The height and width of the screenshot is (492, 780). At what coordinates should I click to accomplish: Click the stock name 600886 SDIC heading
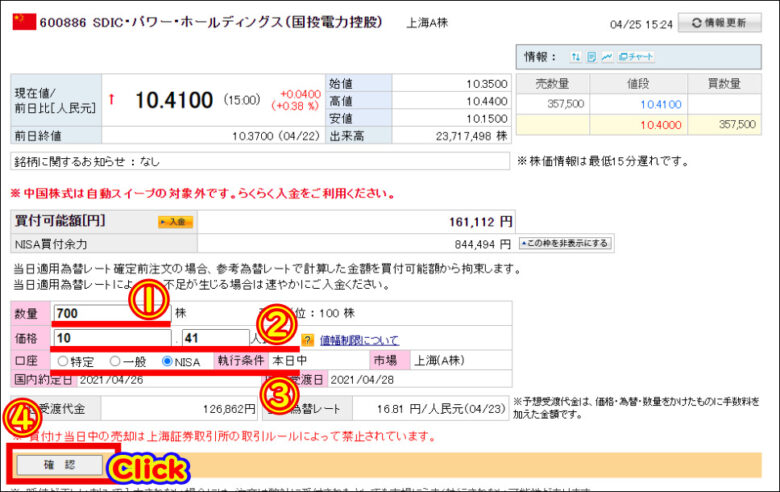(211, 22)
